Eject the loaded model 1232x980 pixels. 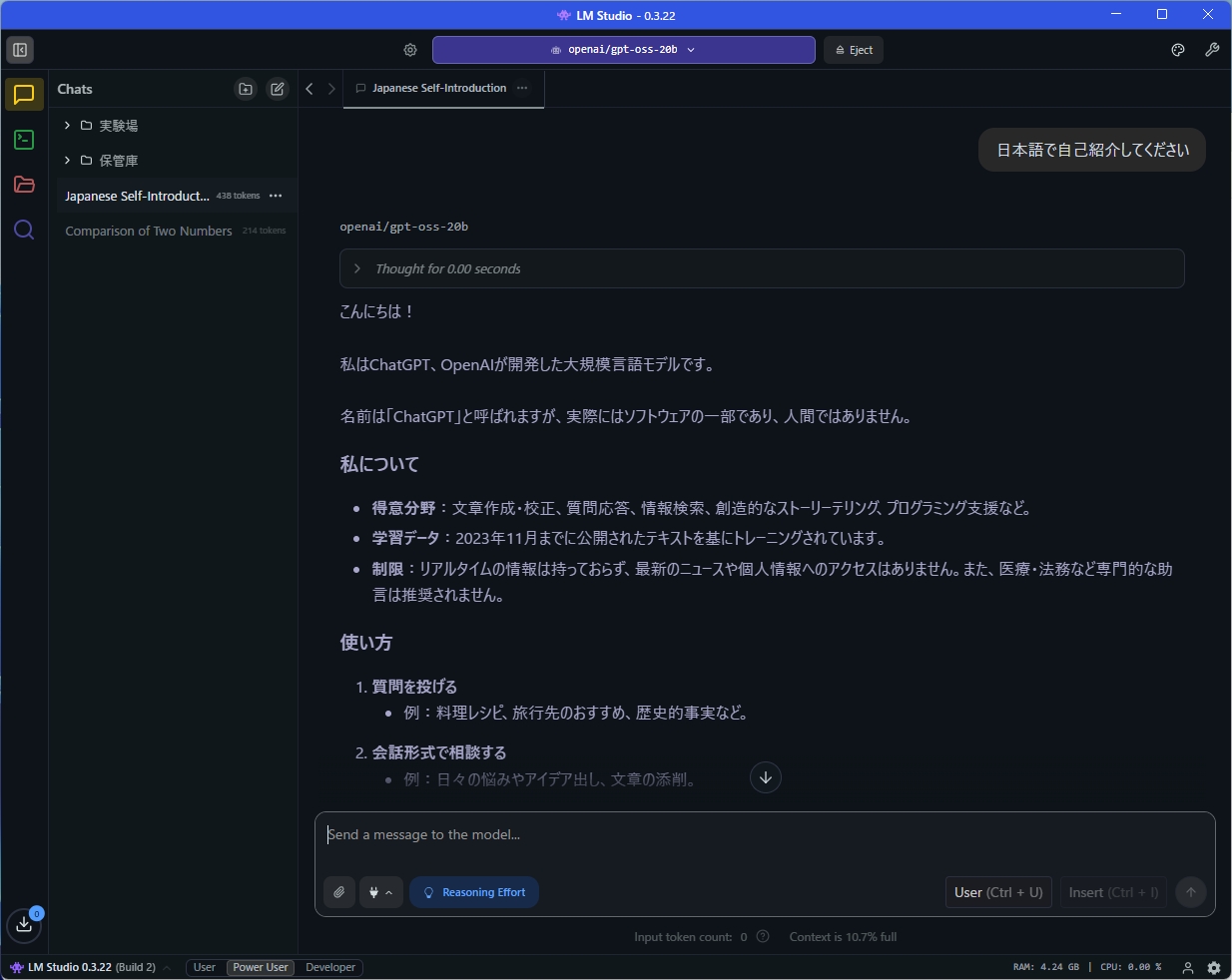pos(854,49)
